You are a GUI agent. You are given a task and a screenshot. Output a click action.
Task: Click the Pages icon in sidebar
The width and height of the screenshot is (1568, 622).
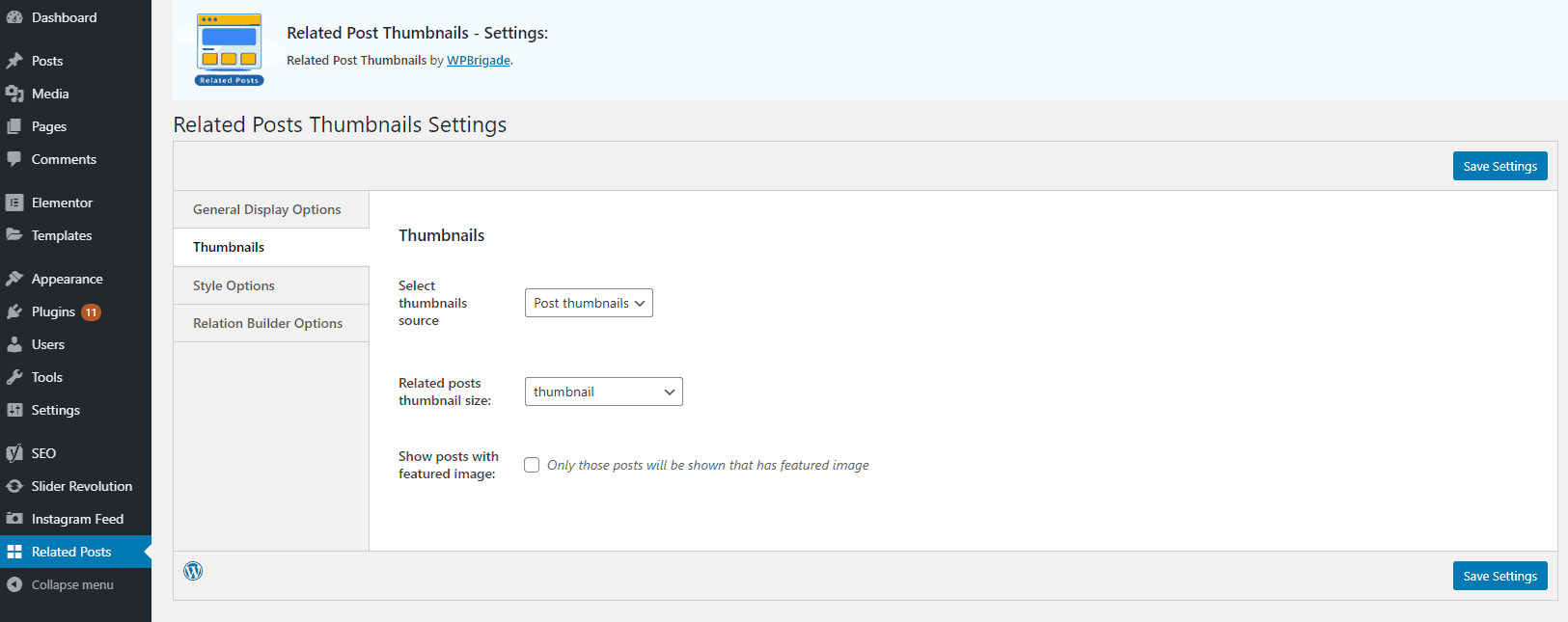14,126
